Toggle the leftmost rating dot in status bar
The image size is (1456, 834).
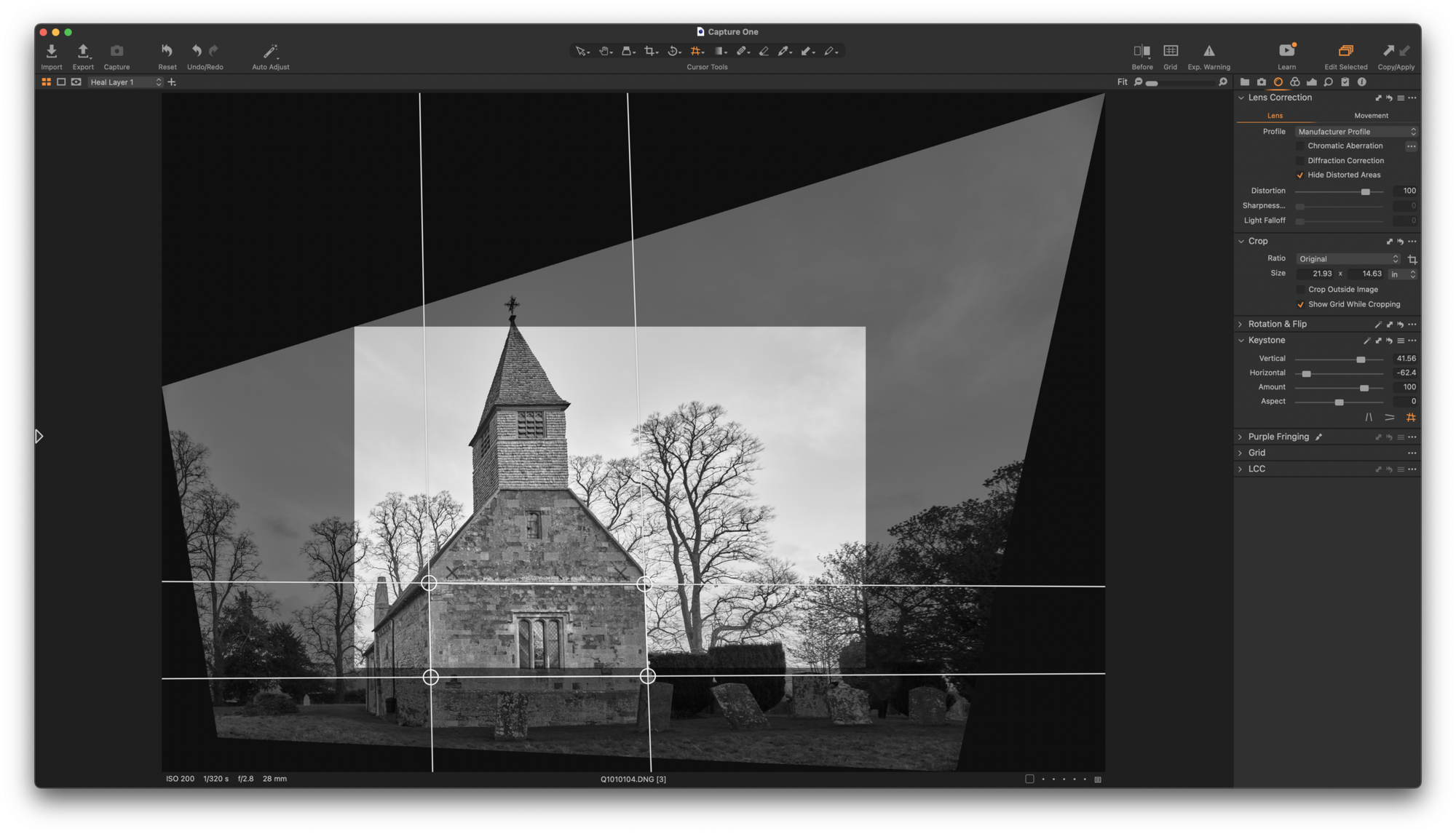coord(1042,779)
